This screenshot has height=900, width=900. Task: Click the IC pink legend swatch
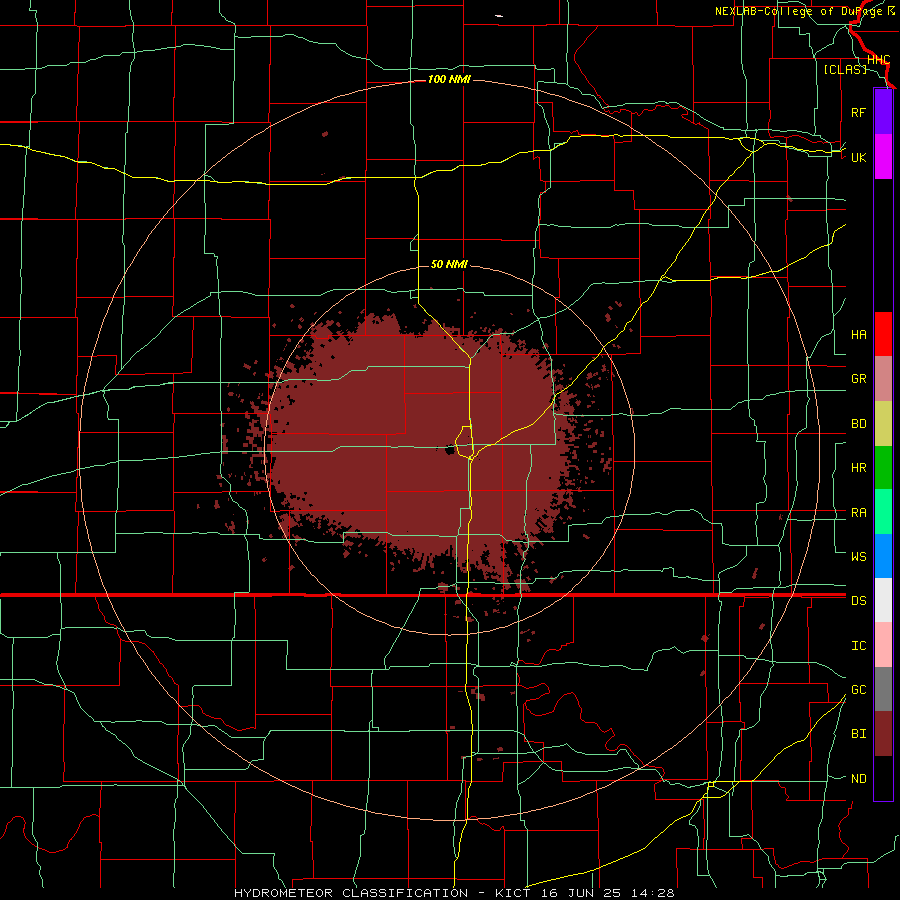(883, 645)
